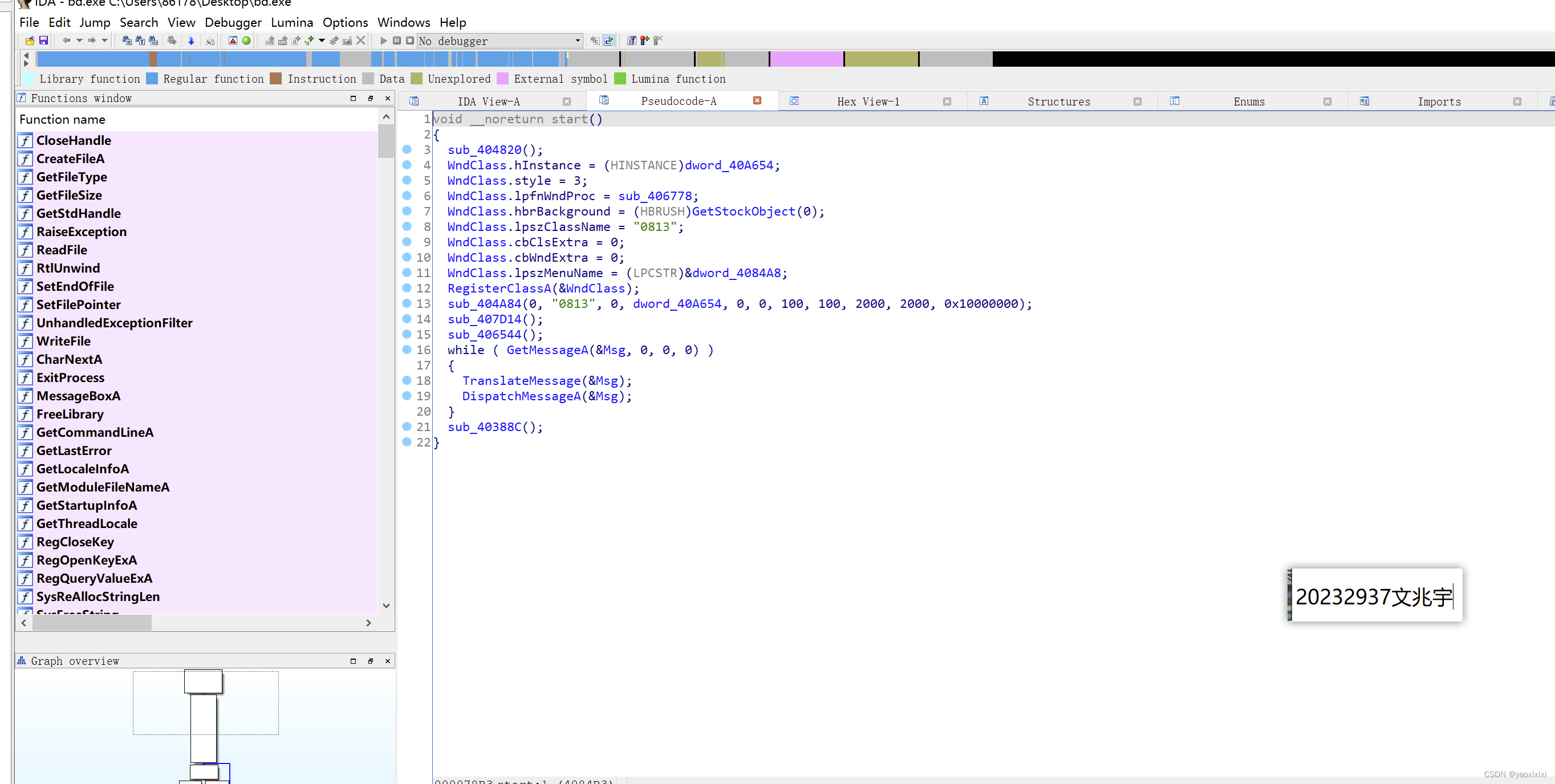Click the binoculars text search icon
This screenshot has height=784, width=1555.
click(x=140, y=40)
